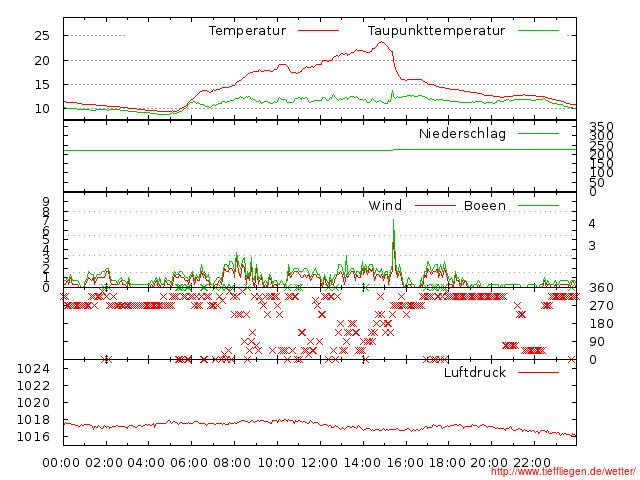Select the Wind legend label

pyautogui.click(x=385, y=206)
